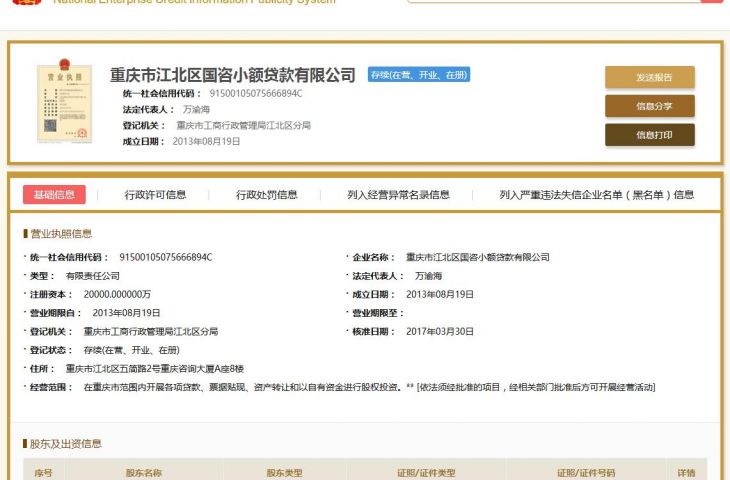Click header registration authority 重庆市工商行政管理局江北区分局

tap(243, 125)
